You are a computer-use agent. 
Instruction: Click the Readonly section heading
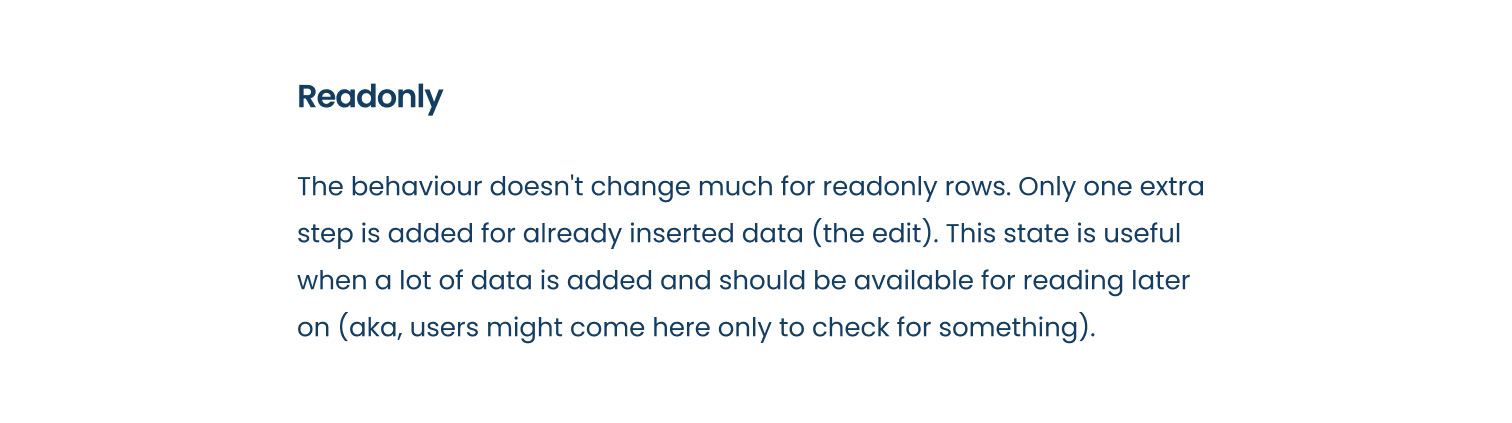370,98
